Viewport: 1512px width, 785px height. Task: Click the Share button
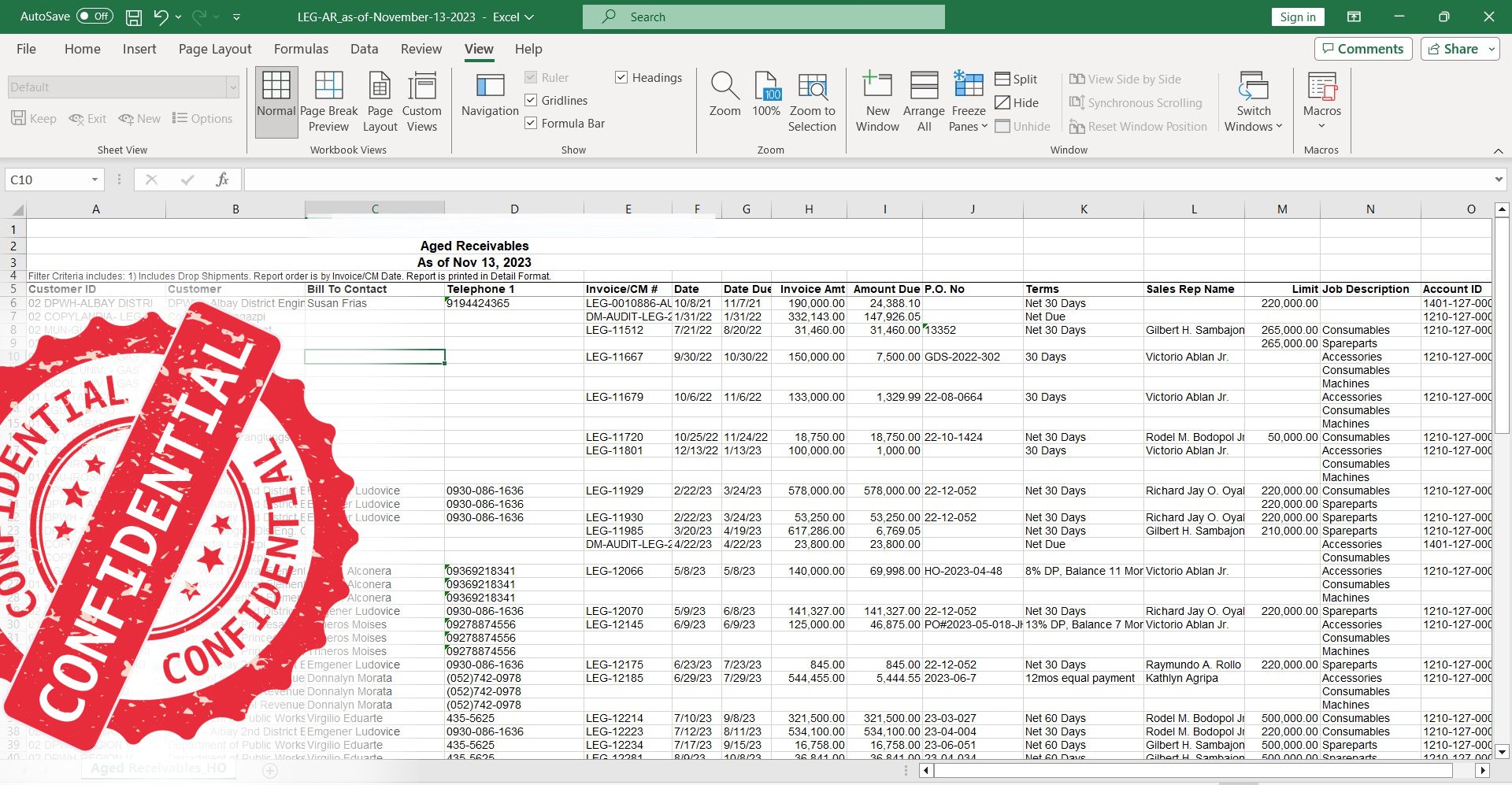1453,49
